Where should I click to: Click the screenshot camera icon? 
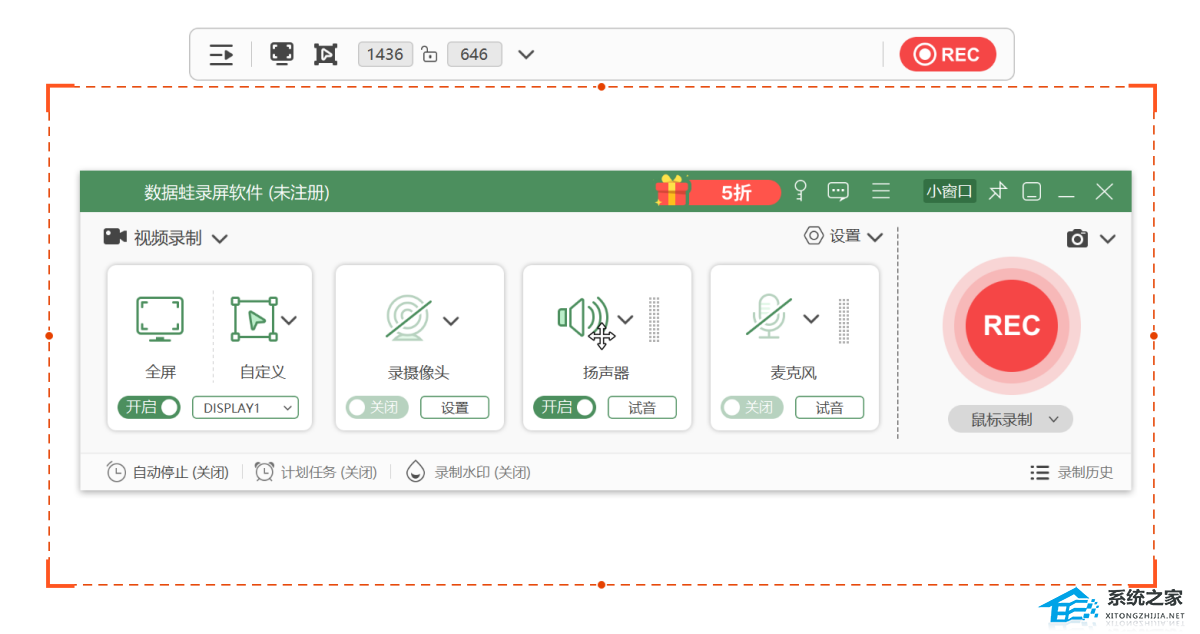tap(1077, 238)
